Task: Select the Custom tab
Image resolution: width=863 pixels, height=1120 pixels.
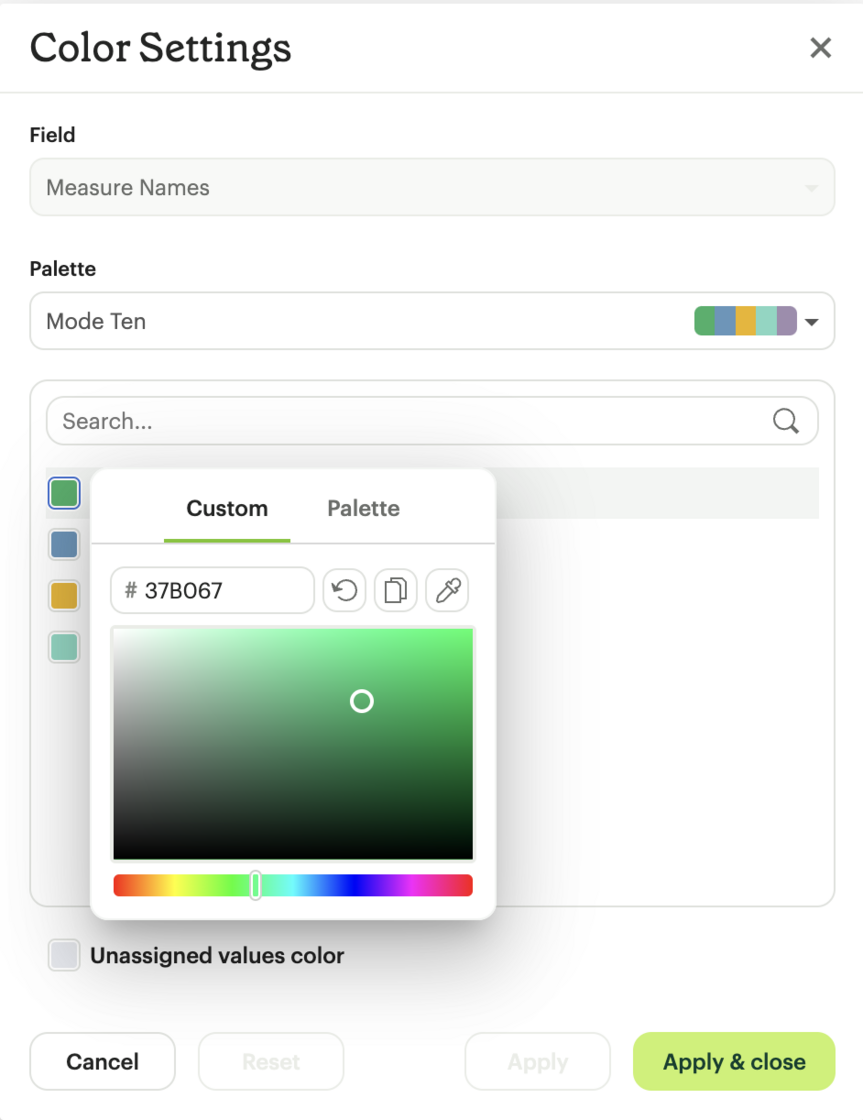Action: tap(227, 508)
